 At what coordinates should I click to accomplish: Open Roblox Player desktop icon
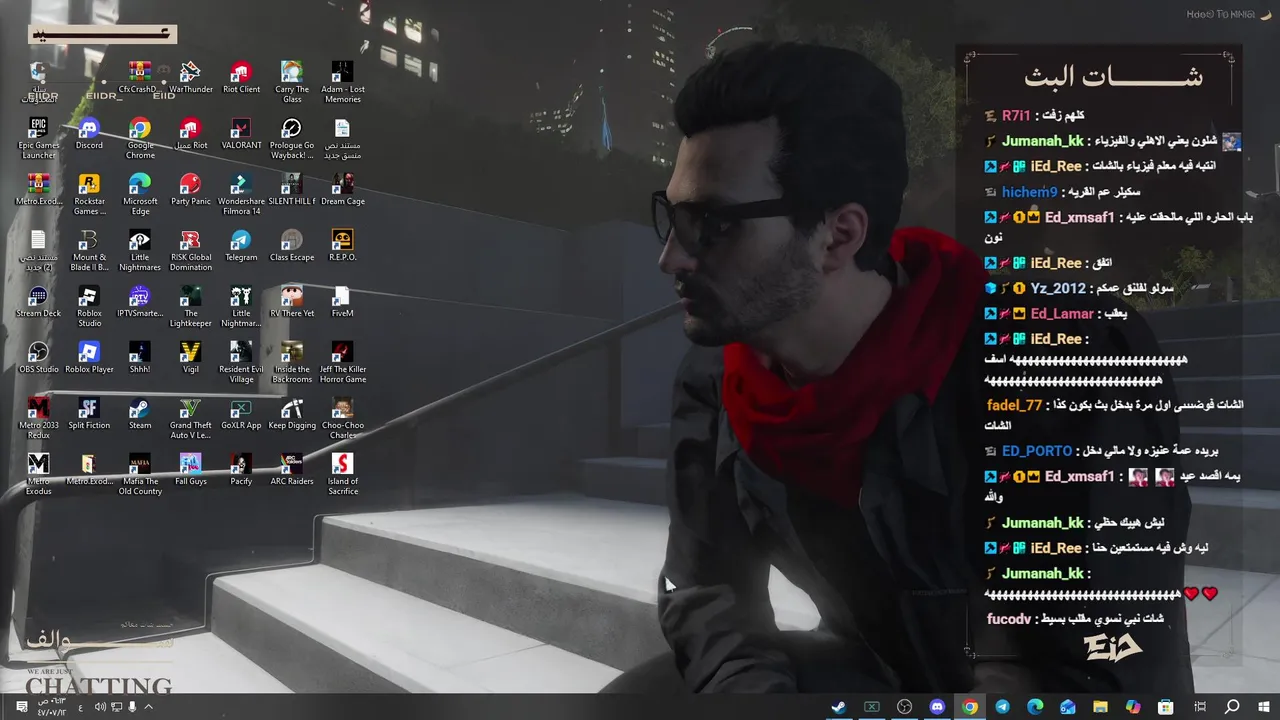(x=89, y=358)
